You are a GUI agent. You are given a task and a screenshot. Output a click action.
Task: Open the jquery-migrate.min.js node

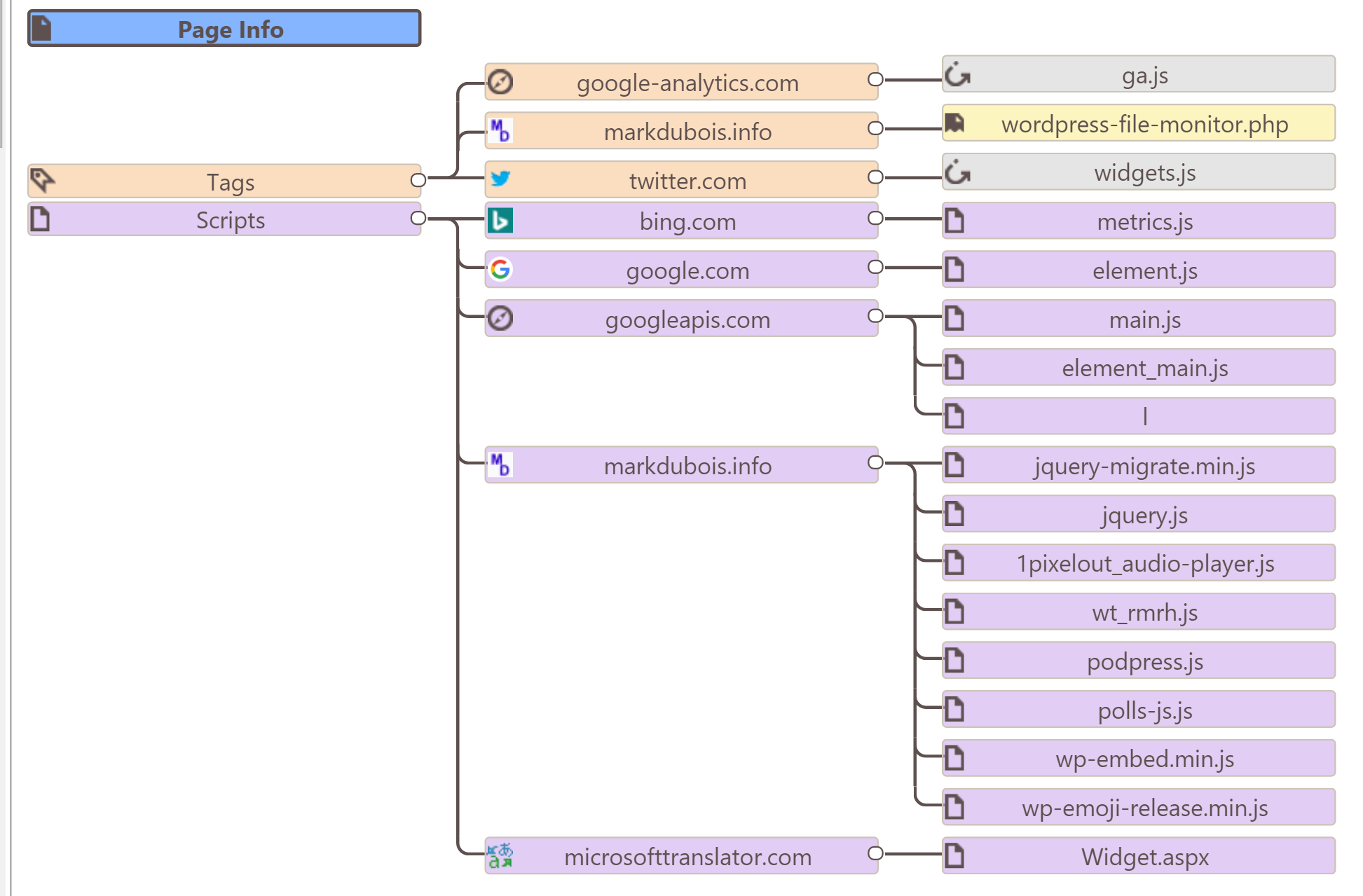[x=1139, y=465]
